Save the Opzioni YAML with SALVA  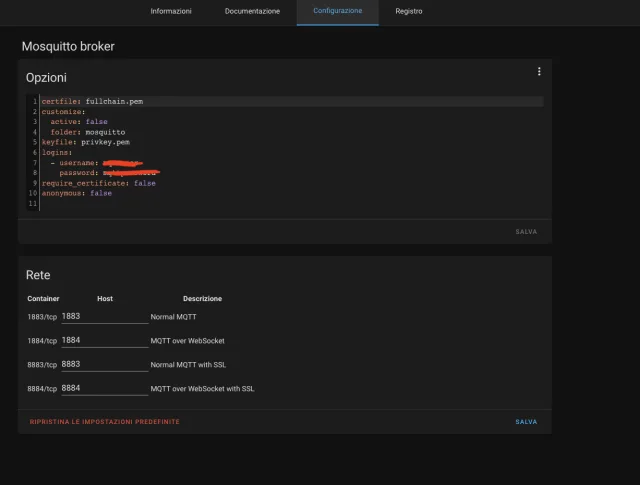coord(526,231)
